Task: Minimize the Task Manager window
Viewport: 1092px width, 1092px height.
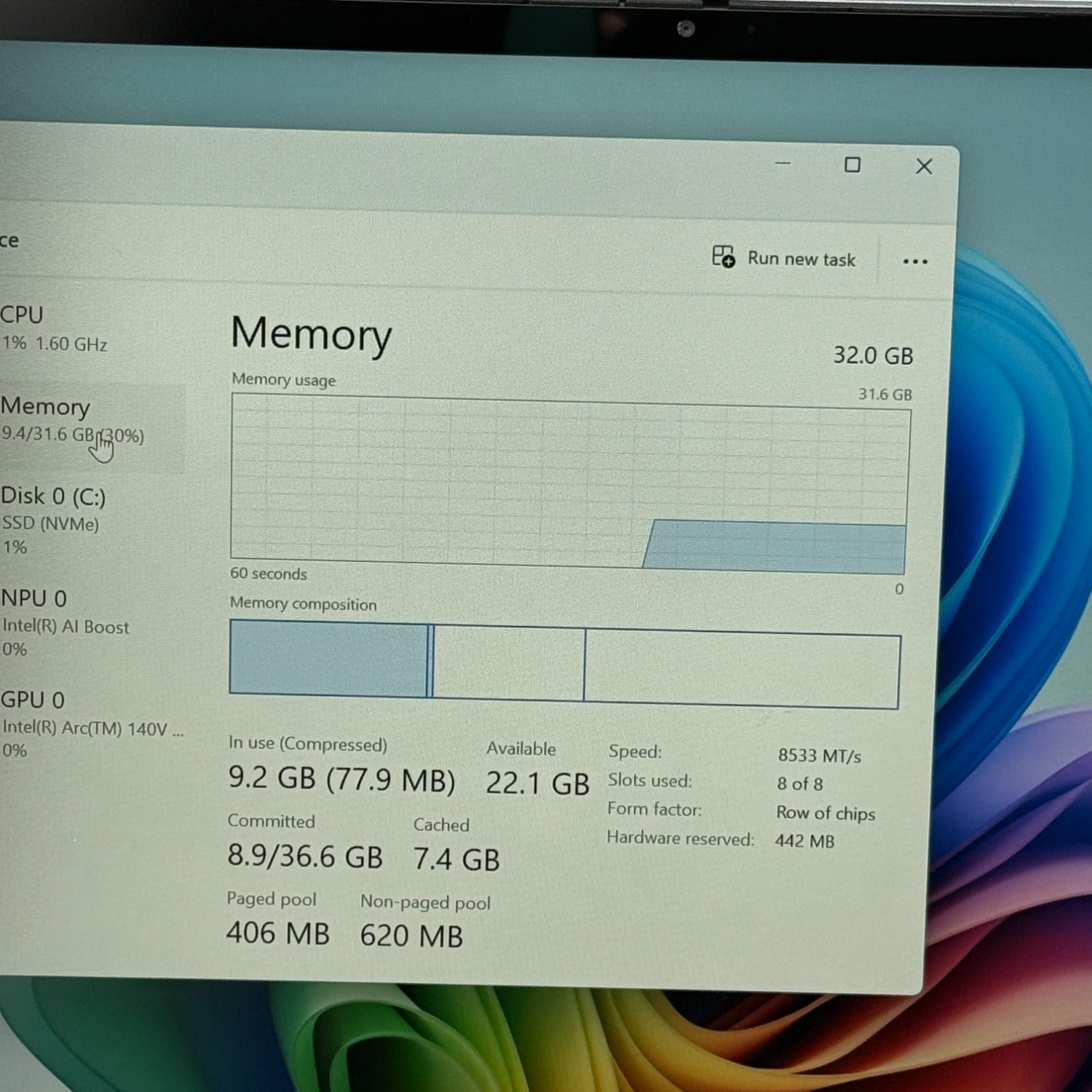Action: (x=783, y=164)
